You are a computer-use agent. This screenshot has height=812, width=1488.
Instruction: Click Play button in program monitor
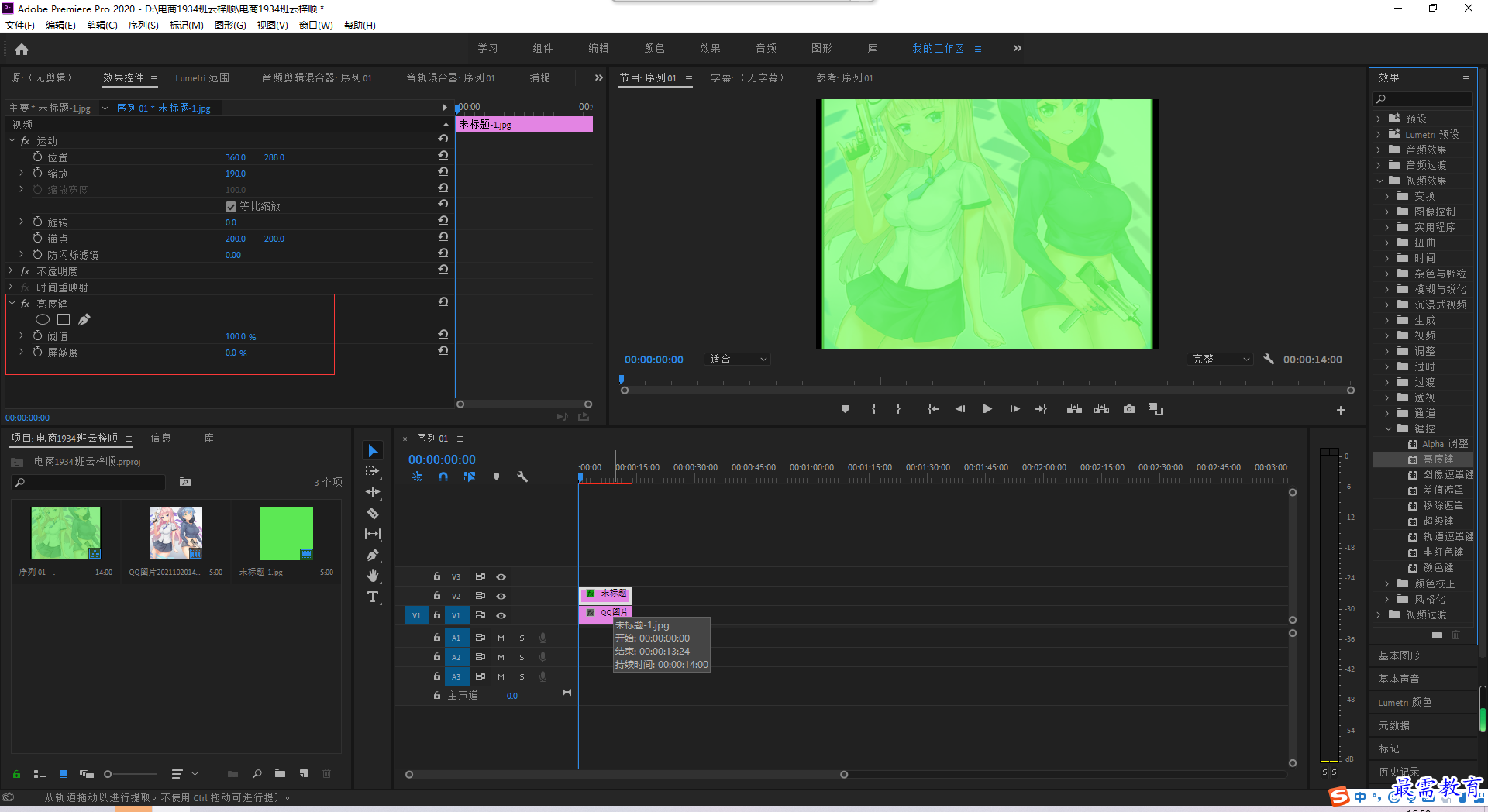pos(987,409)
